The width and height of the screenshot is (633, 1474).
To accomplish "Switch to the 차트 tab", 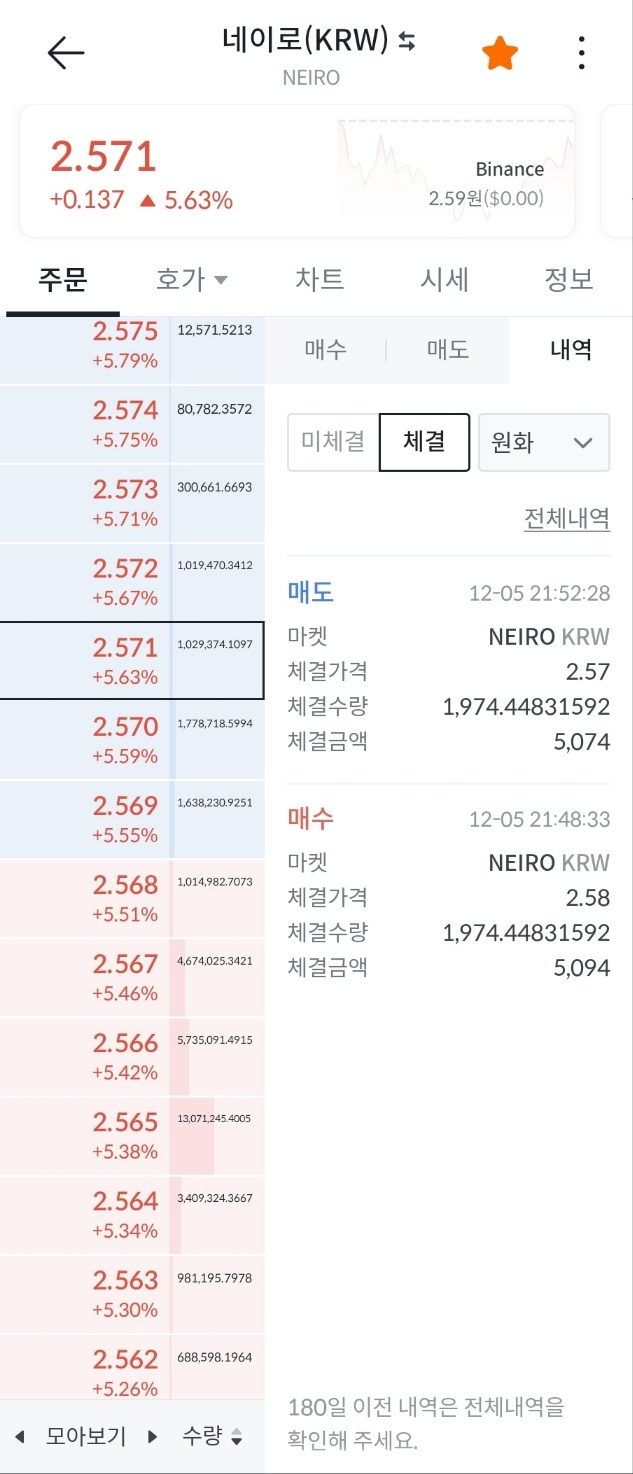I will point(320,280).
